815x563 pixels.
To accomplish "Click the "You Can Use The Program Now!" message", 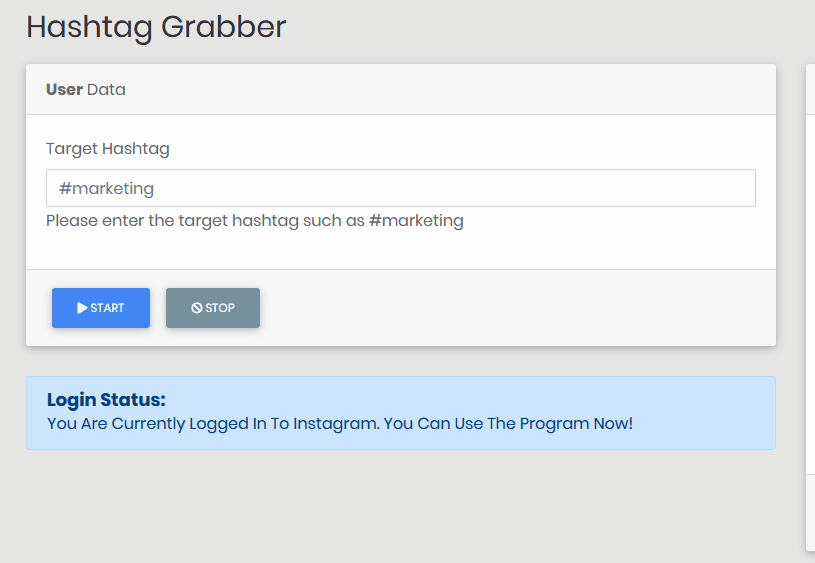I will pyautogui.click(x=508, y=423).
